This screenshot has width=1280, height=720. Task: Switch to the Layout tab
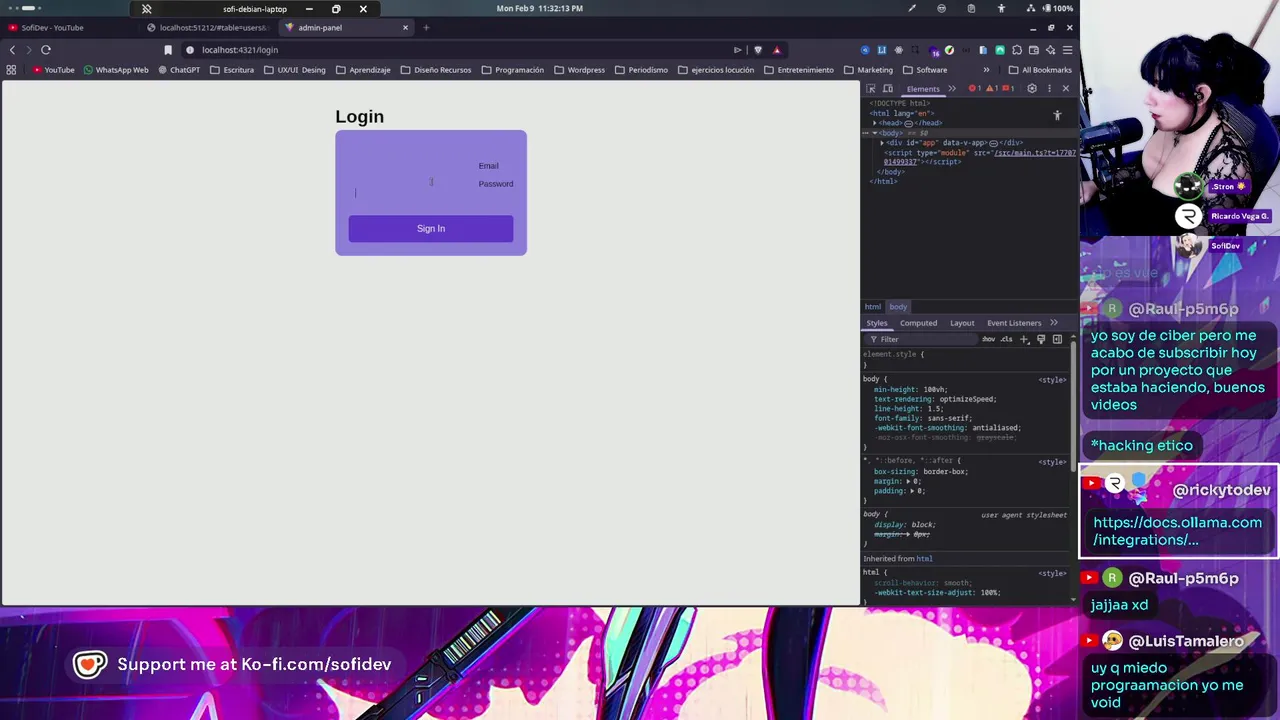[962, 323]
